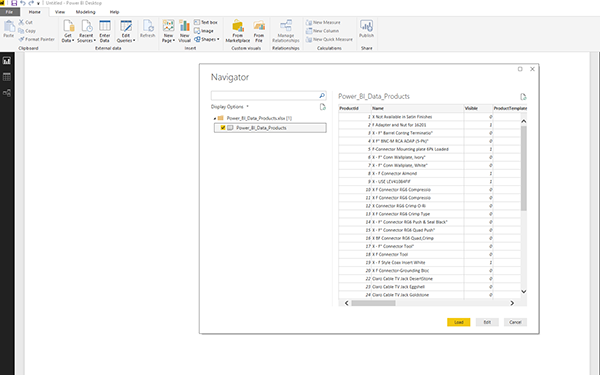Viewport: 600px width, 375px height.
Task: Click row 'X Not Available in Satin Finishes'
Action: [429, 117]
